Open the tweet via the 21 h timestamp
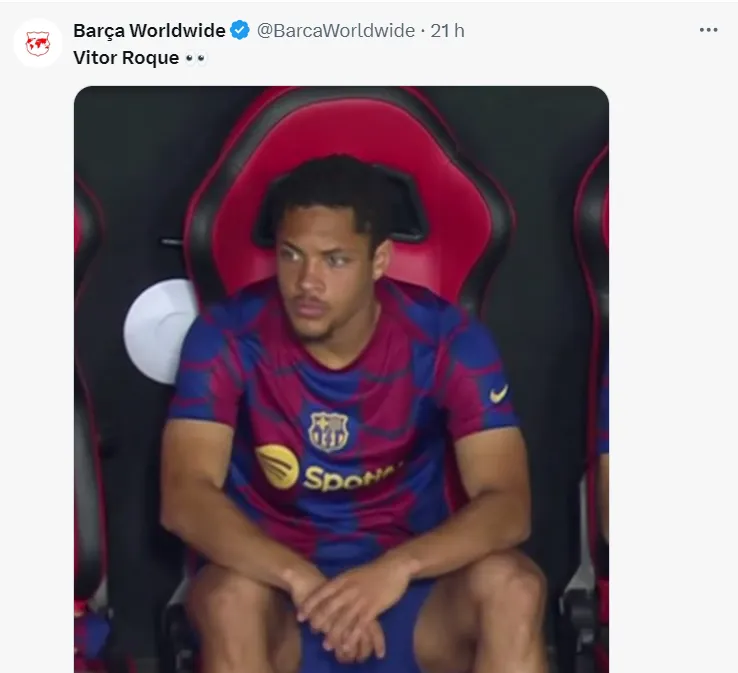The image size is (738, 673). 448,31
